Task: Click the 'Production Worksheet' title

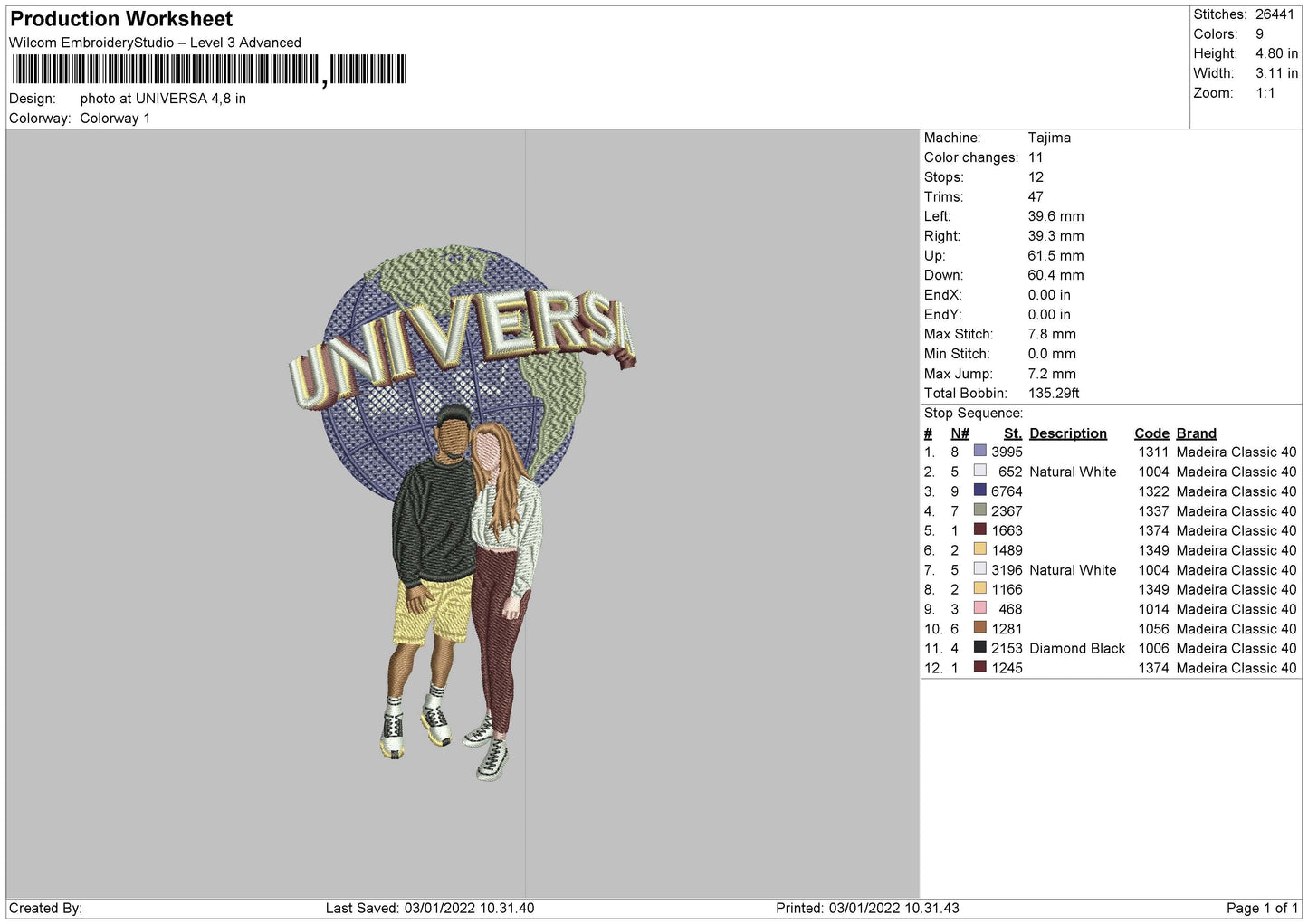Action: click(x=121, y=19)
